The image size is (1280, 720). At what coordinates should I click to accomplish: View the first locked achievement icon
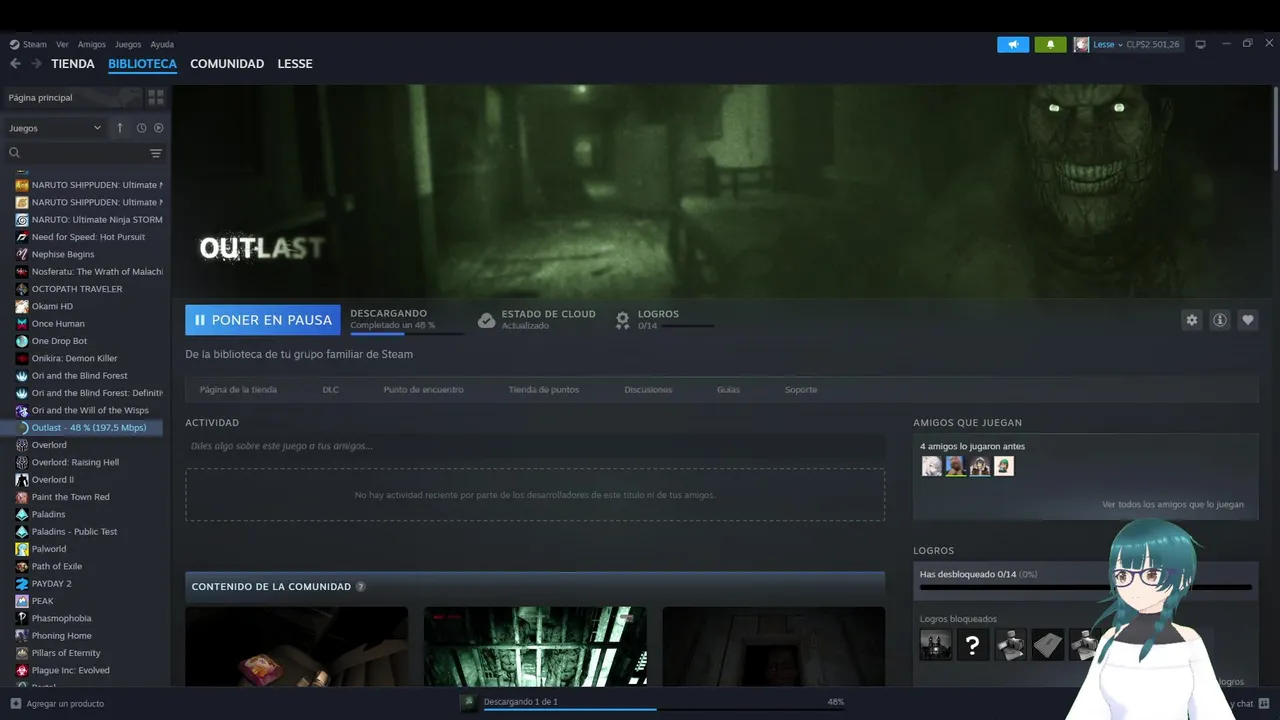click(936, 645)
